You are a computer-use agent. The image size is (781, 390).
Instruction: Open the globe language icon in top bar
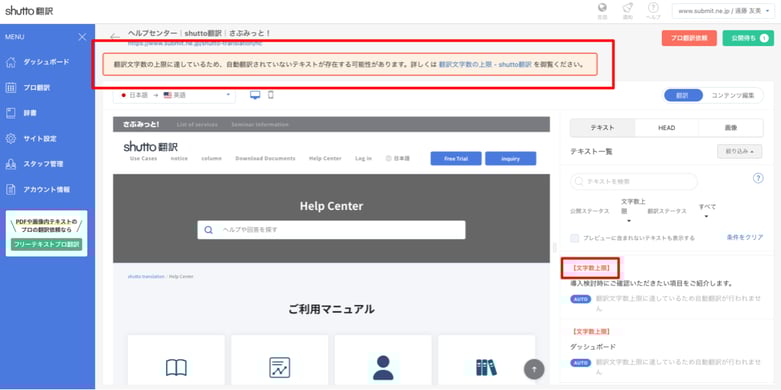point(603,7)
